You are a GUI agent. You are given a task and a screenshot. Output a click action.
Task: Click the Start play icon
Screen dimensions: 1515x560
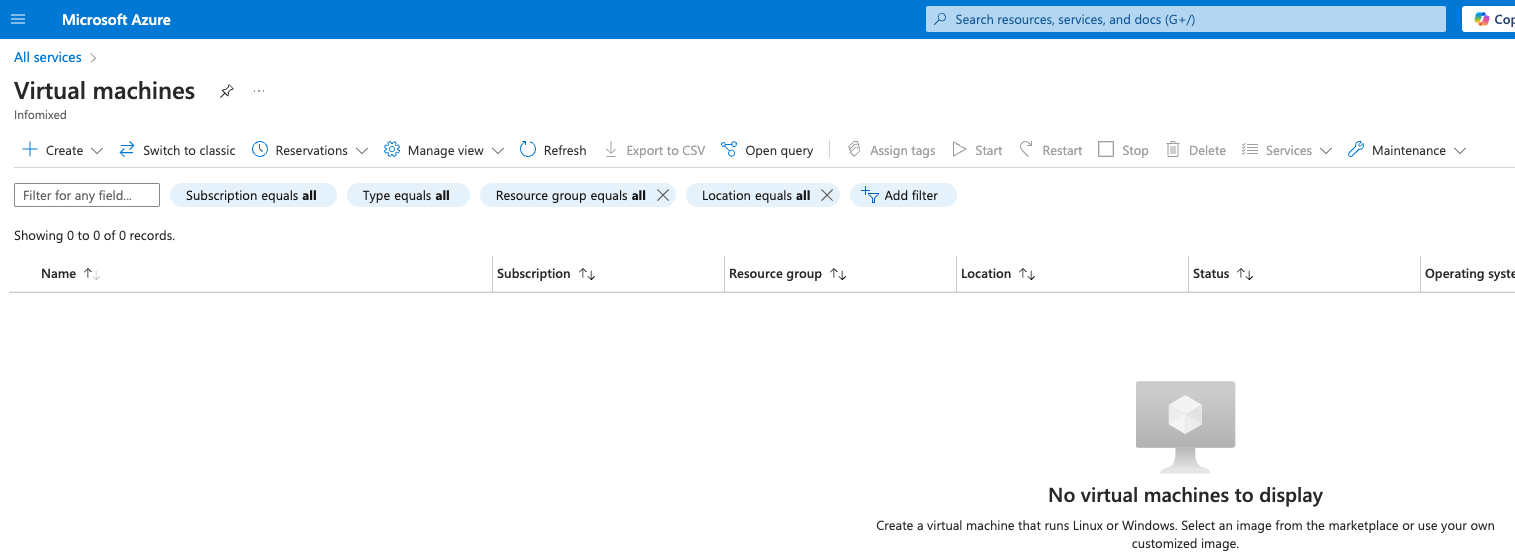click(959, 150)
